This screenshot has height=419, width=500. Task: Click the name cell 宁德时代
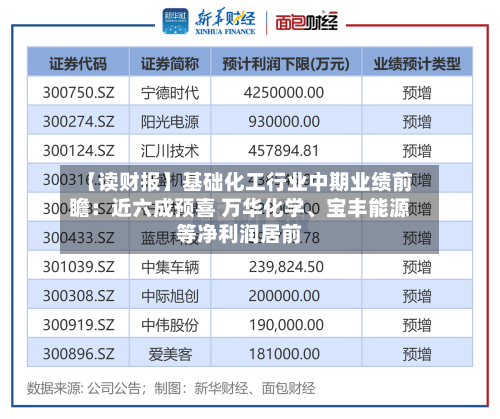170,92
